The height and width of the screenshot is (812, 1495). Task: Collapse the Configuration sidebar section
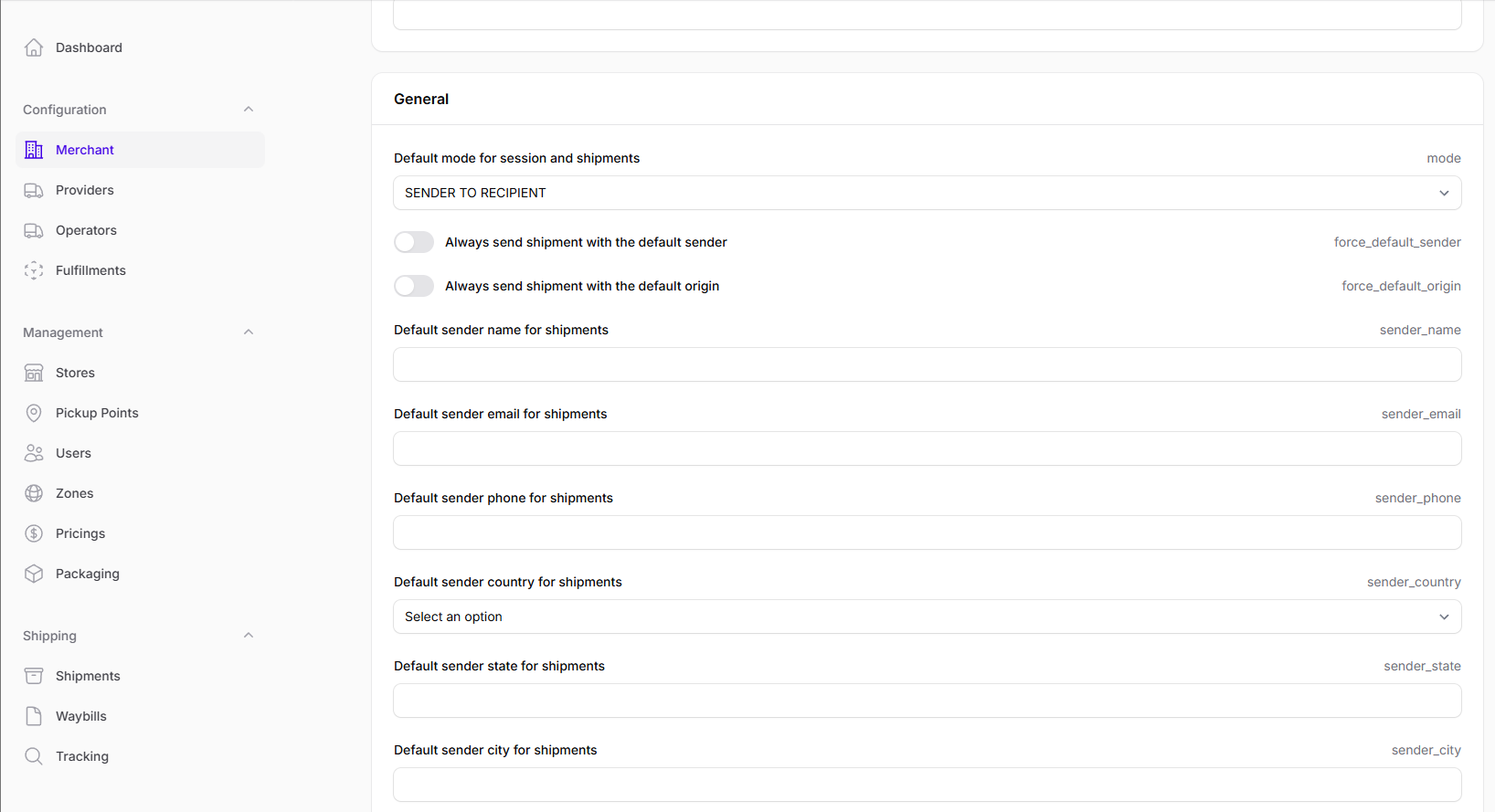(x=249, y=110)
